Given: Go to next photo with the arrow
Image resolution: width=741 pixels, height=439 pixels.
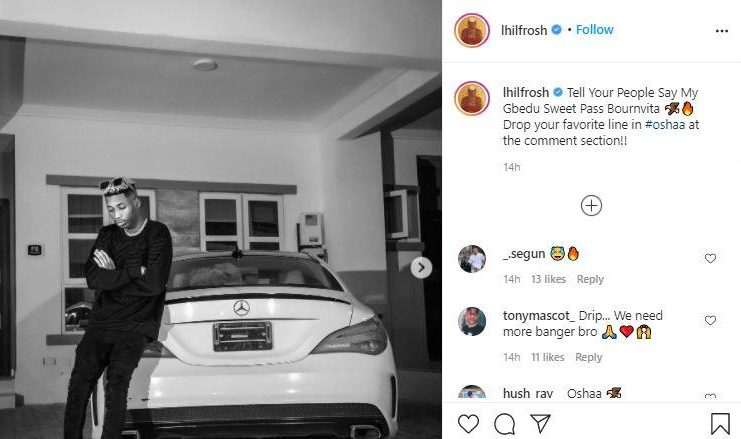Looking at the screenshot, I should 421,267.
